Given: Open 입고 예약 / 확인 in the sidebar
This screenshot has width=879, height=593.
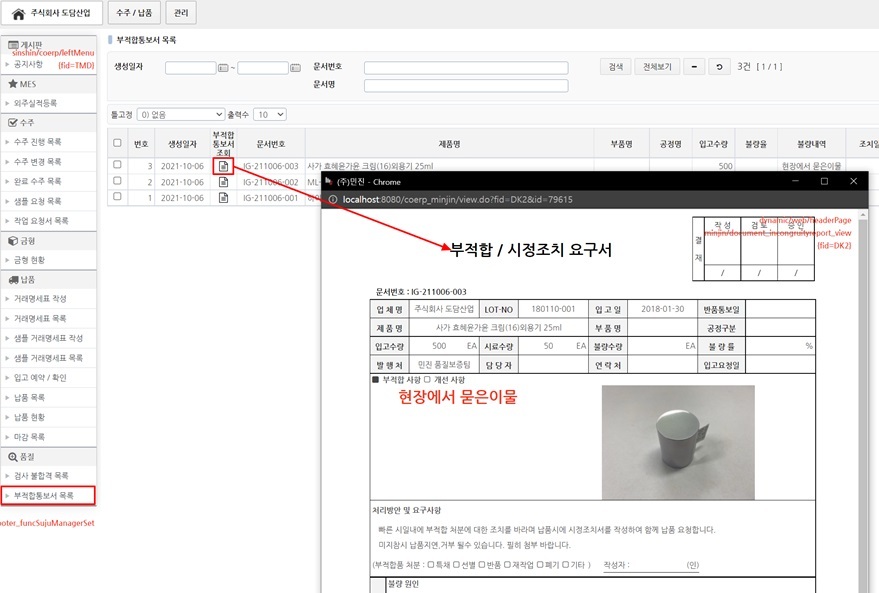Looking at the screenshot, I should pyautogui.click(x=40, y=378).
